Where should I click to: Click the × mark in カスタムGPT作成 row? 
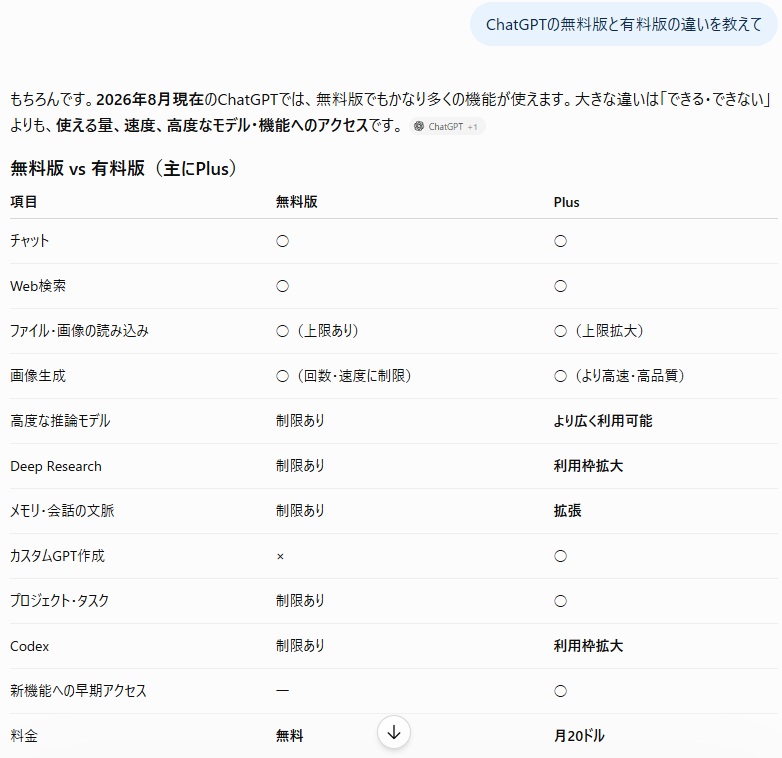[280, 557]
